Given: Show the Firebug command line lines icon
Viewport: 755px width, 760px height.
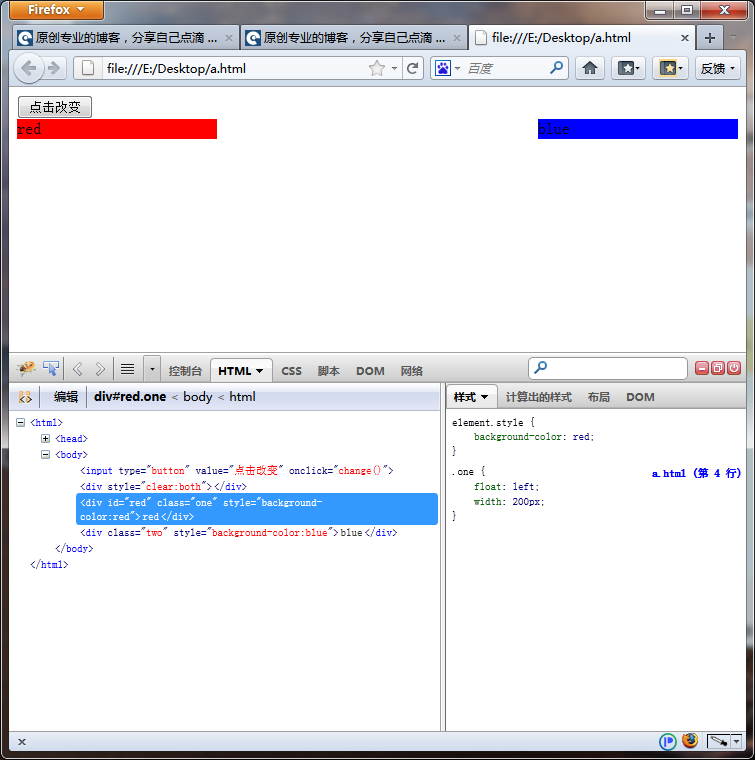Looking at the screenshot, I should coord(127,369).
